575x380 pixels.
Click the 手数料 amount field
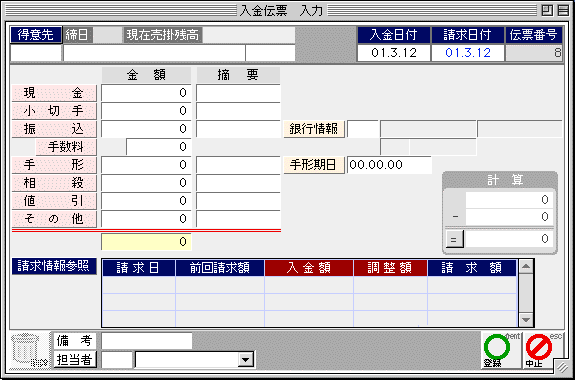159,147
